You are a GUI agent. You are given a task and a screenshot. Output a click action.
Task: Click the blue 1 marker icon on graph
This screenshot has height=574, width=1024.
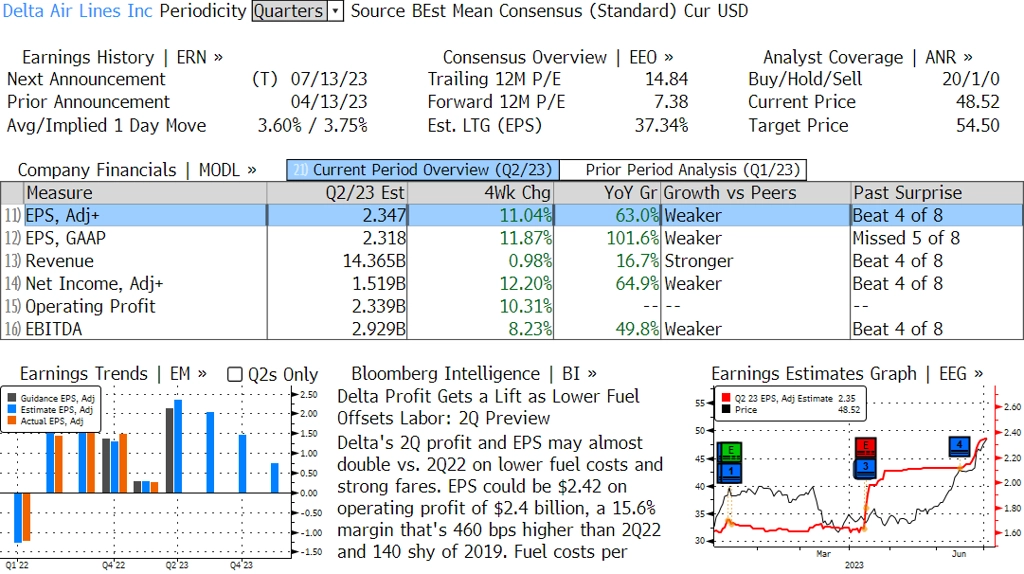coord(730,471)
